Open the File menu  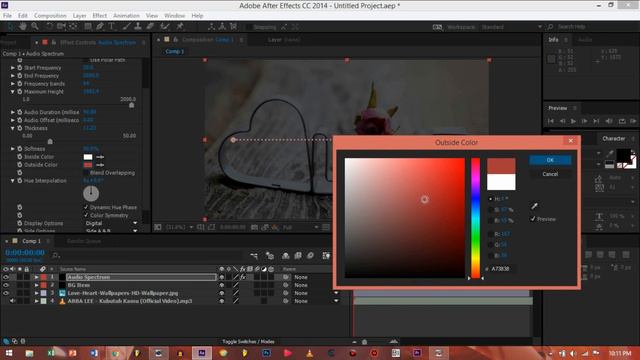coord(7,16)
